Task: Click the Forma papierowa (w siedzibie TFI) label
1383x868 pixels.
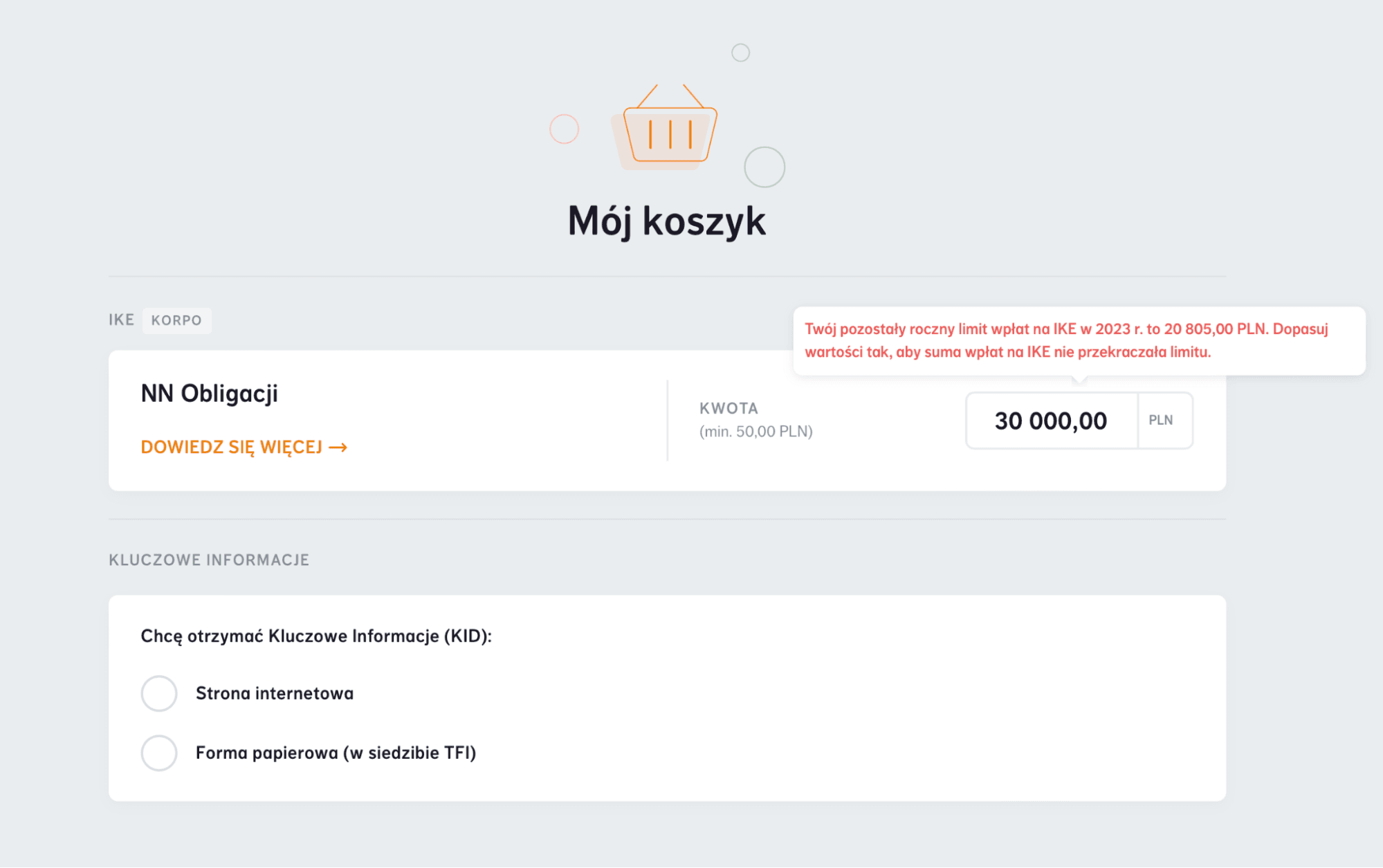Action: [336, 752]
